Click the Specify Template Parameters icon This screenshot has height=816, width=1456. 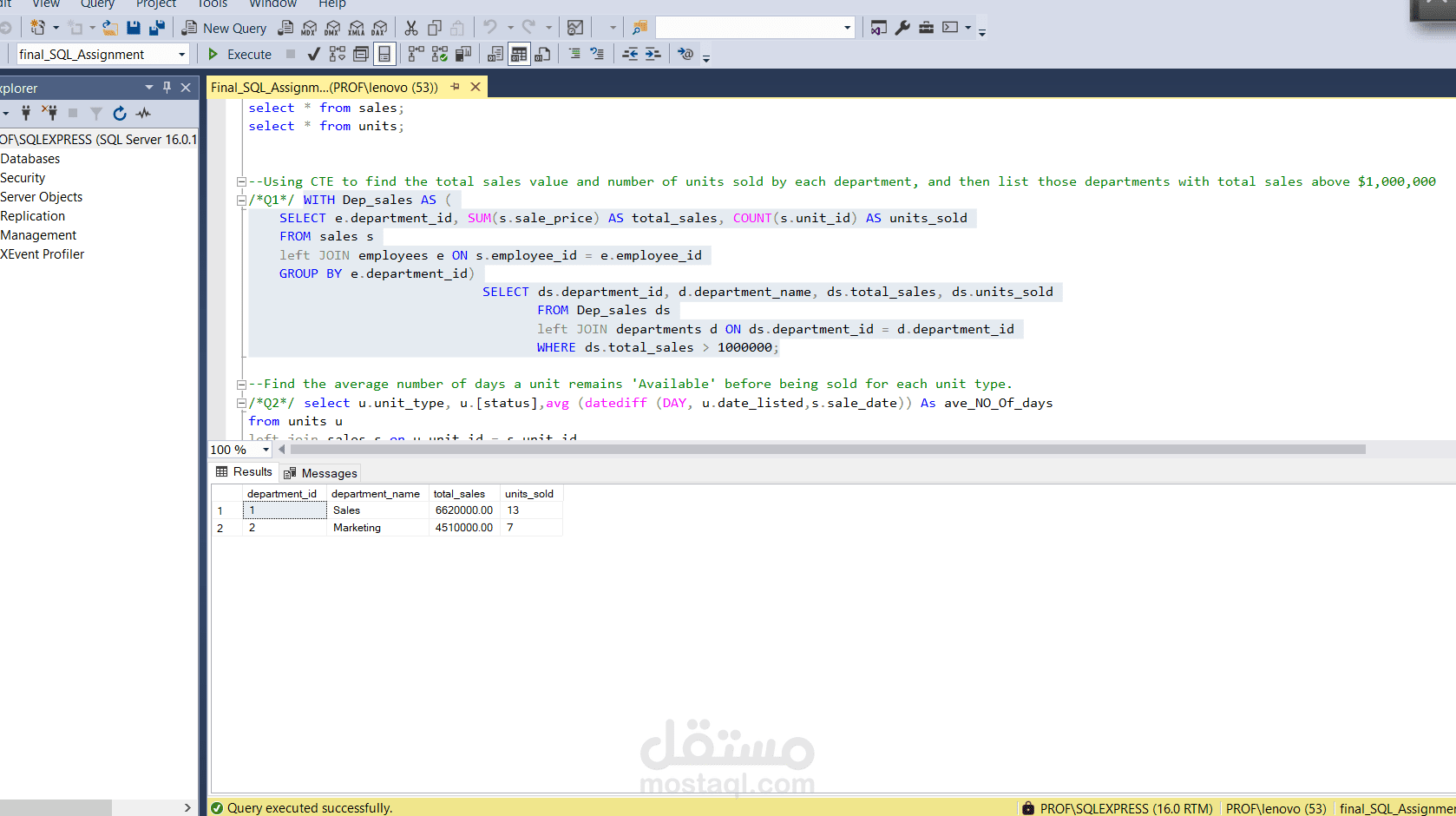click(685, 54)
